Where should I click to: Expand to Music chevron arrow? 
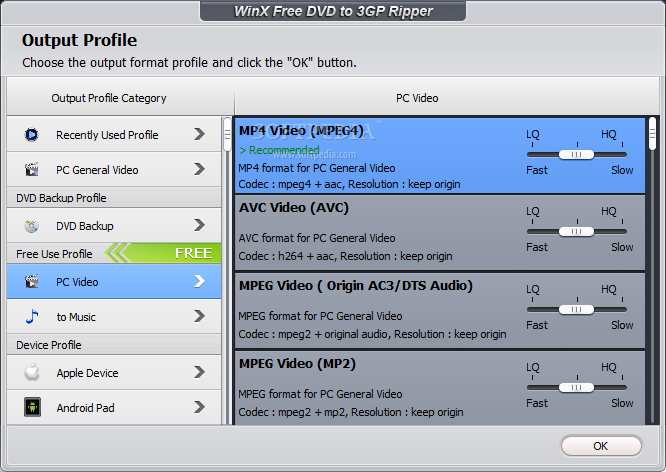click(199, 316)
